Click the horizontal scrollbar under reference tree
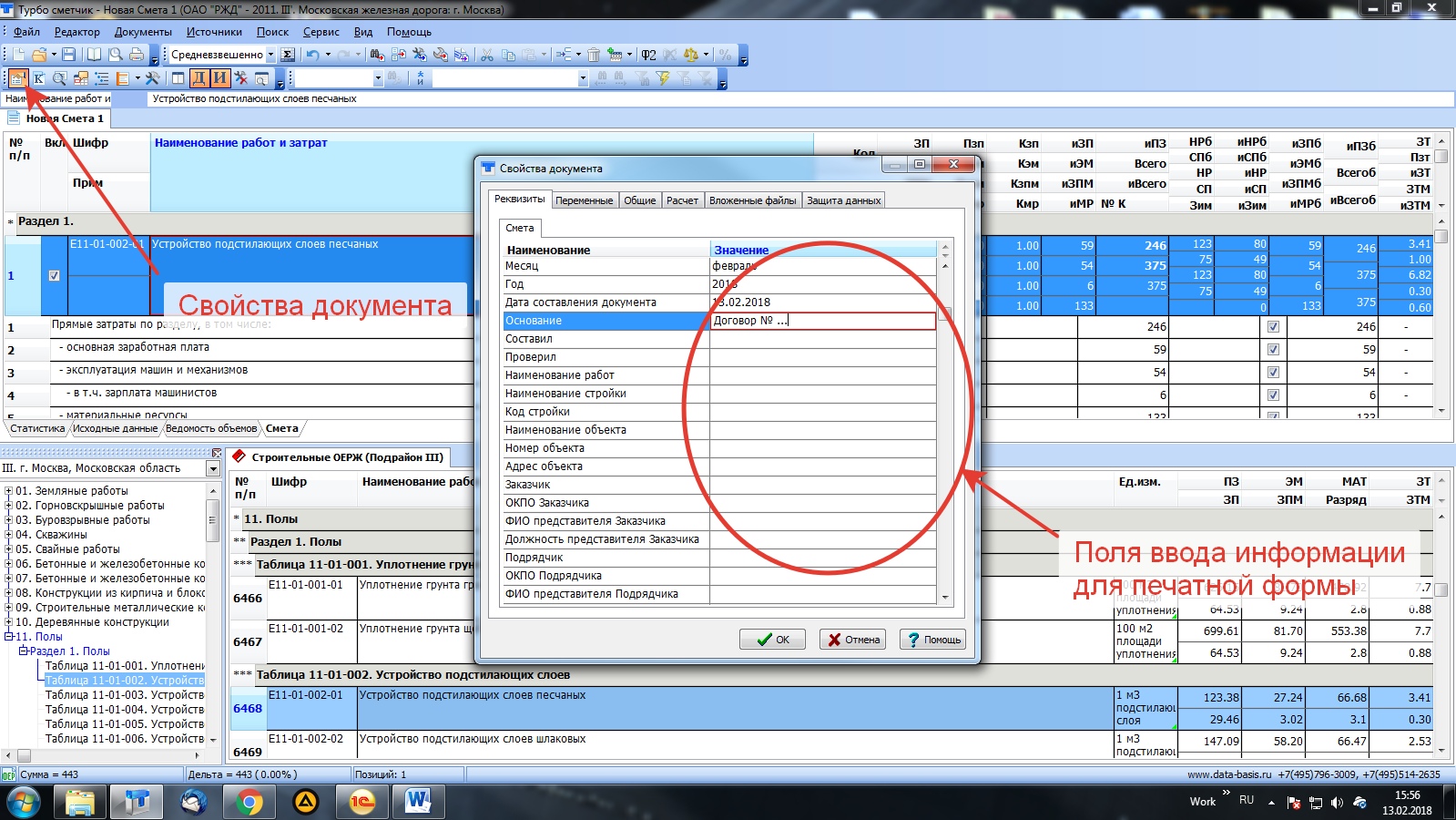 click(104, 755)
